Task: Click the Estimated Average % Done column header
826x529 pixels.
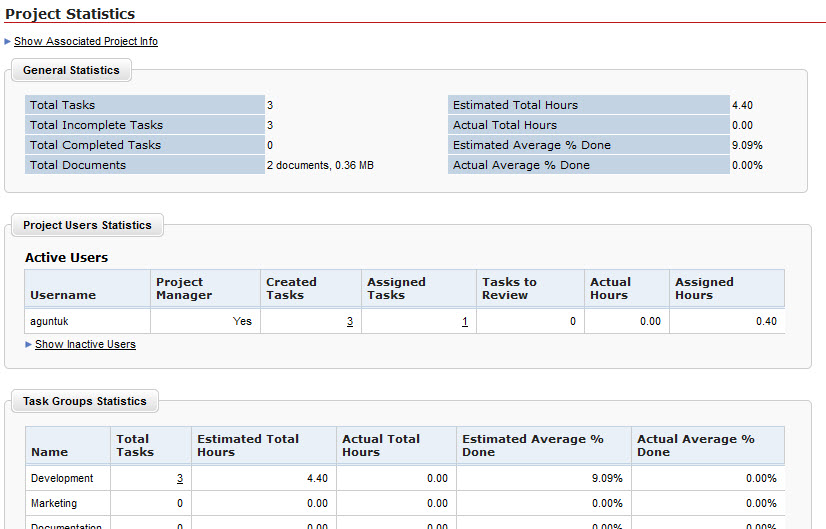Action: 532,445
